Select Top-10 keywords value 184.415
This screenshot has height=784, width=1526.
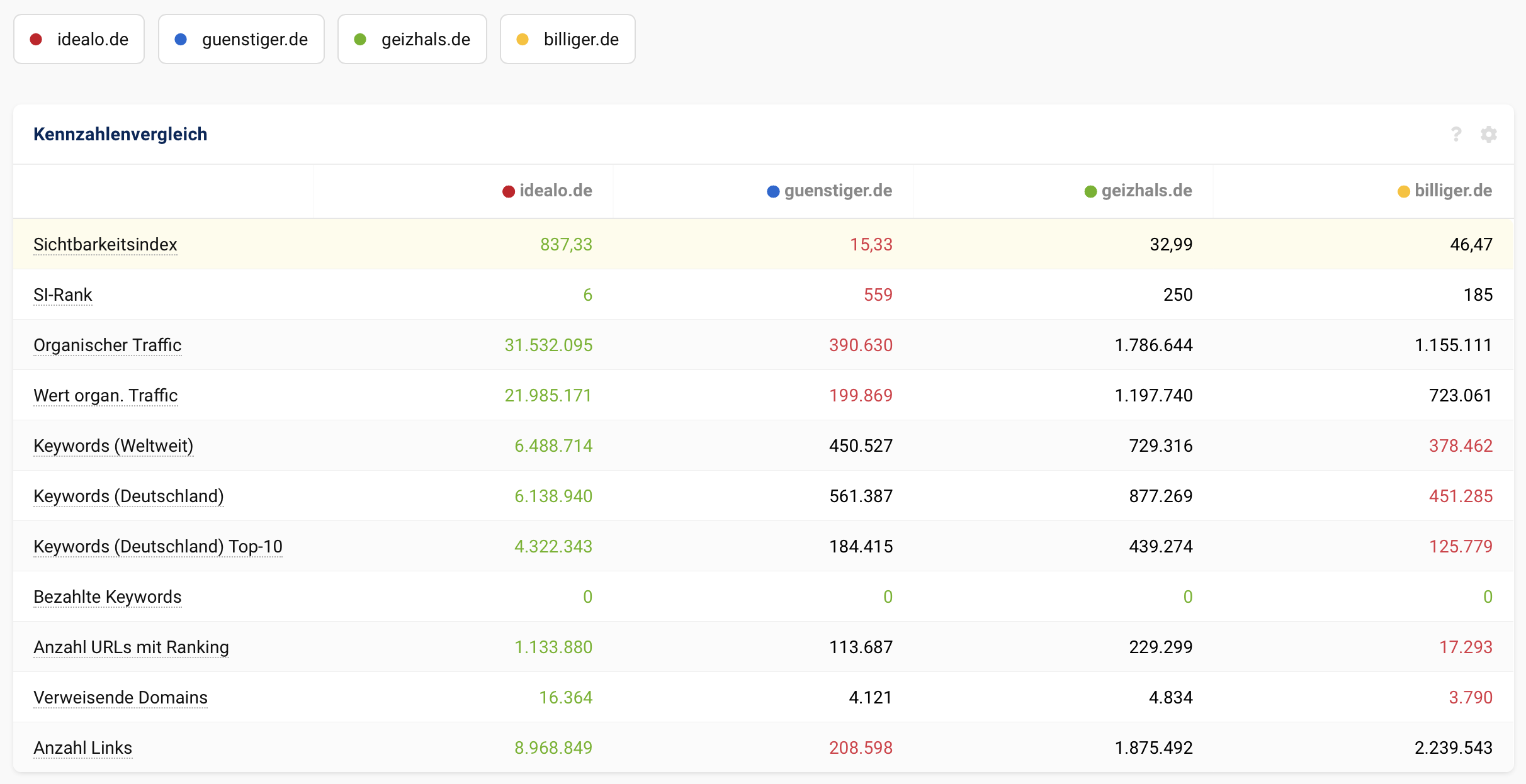861,546
